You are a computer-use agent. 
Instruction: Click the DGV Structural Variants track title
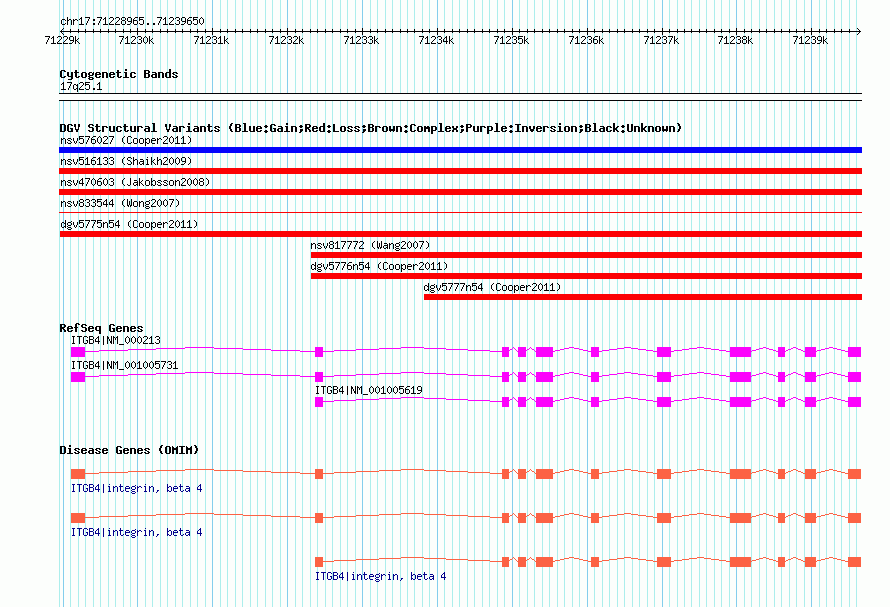[x=370, y=128]
